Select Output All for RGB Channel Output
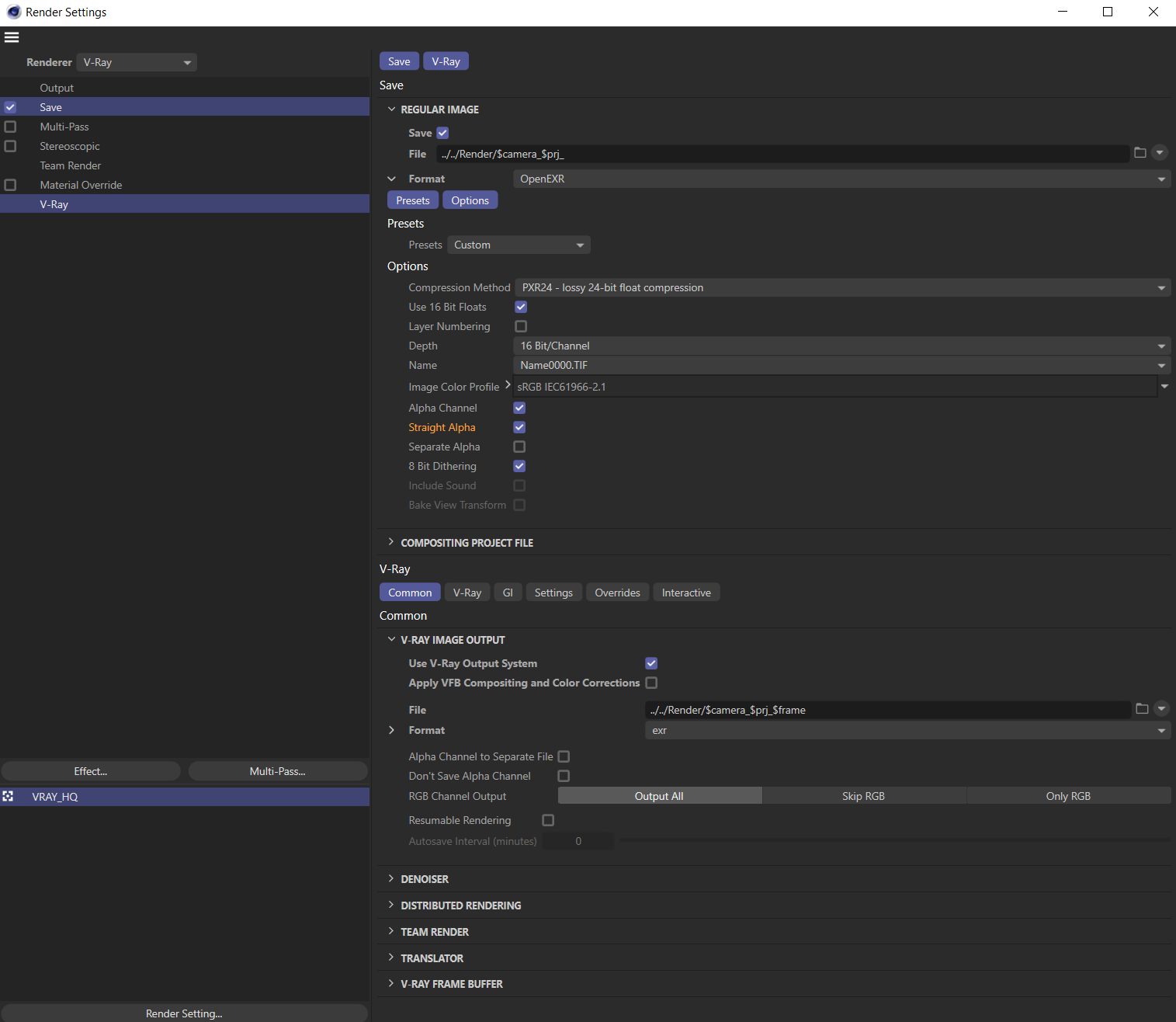The height and width of the screenshot is (1022, 1176). [x=660, y=796]
